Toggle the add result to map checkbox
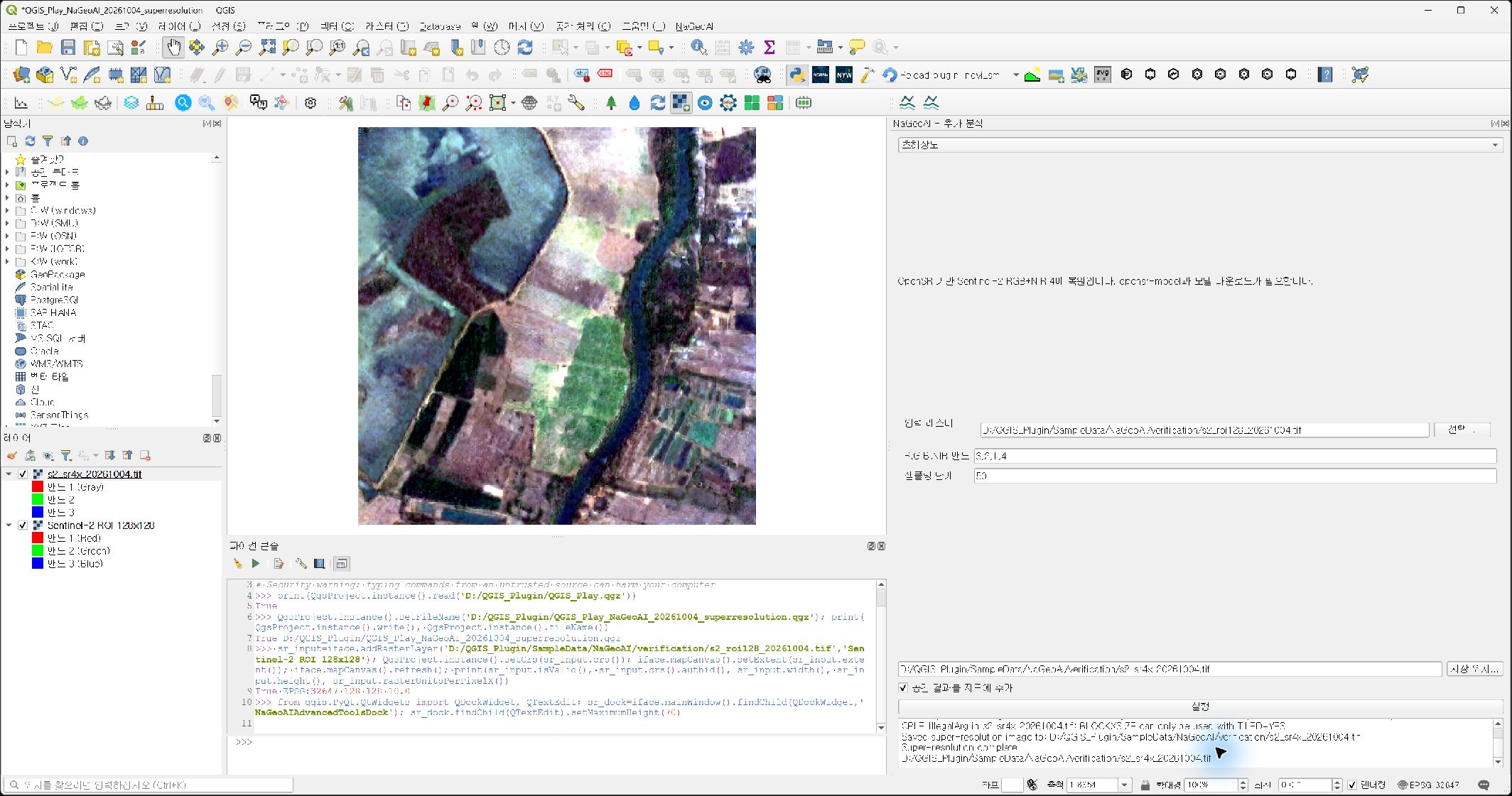 click(903, 688)
